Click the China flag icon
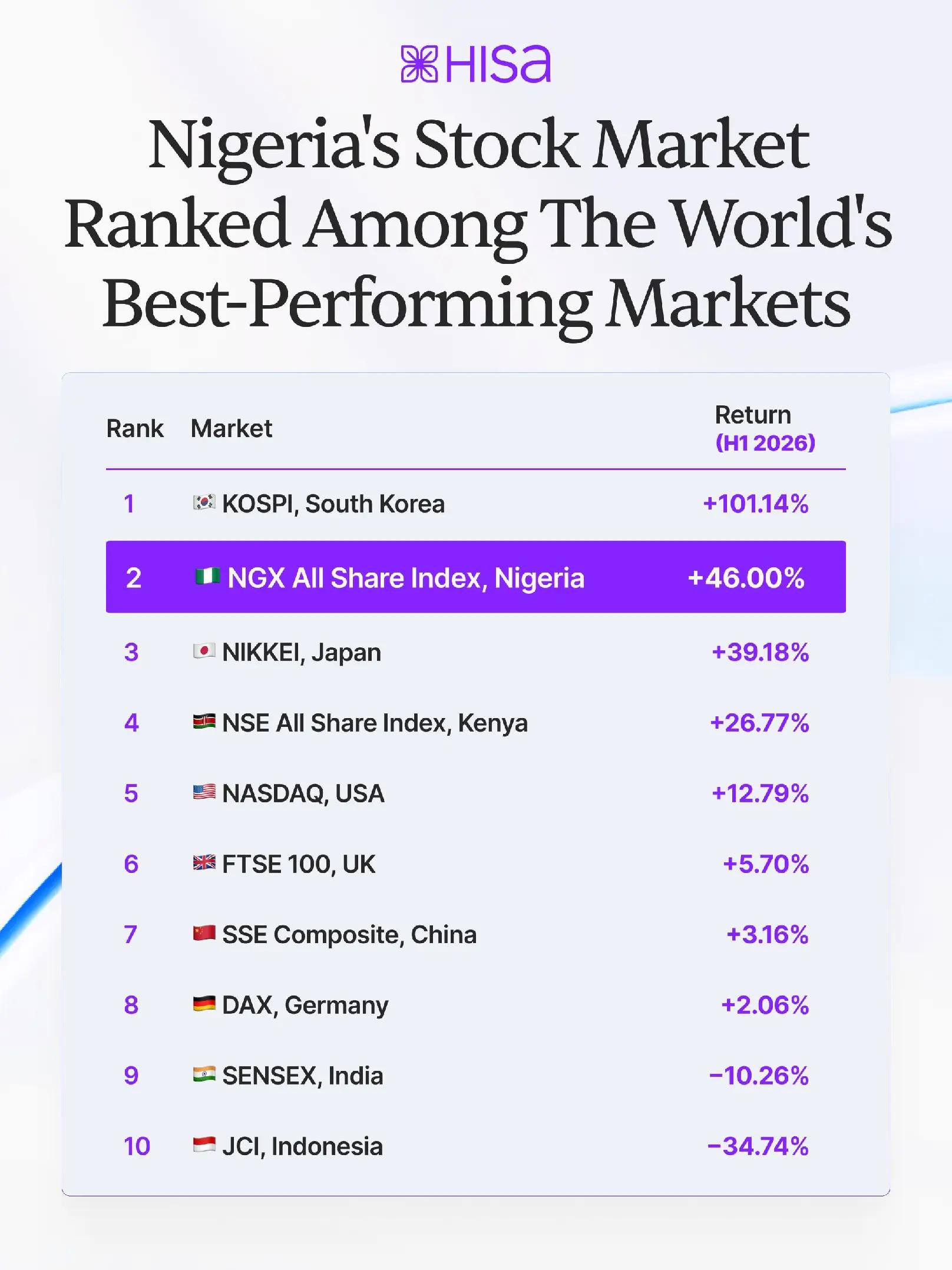The image size is (952, 1270). click(x=204, y=933)
